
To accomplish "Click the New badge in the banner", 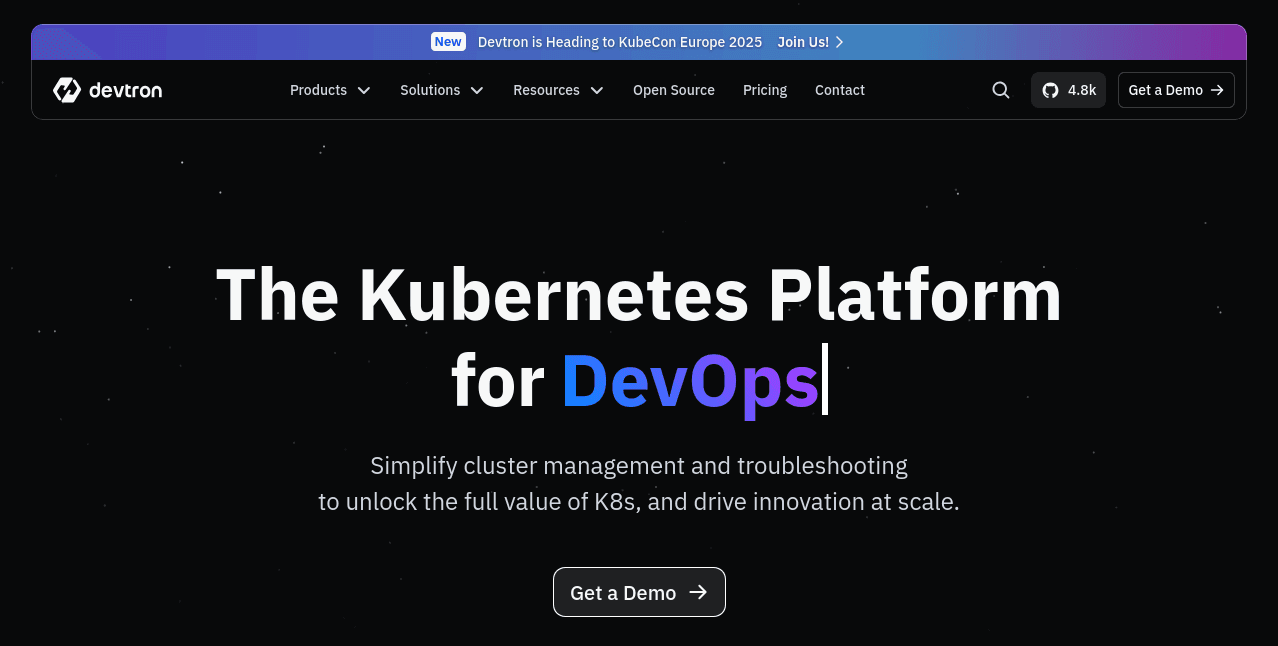I will tap(448, 42).
